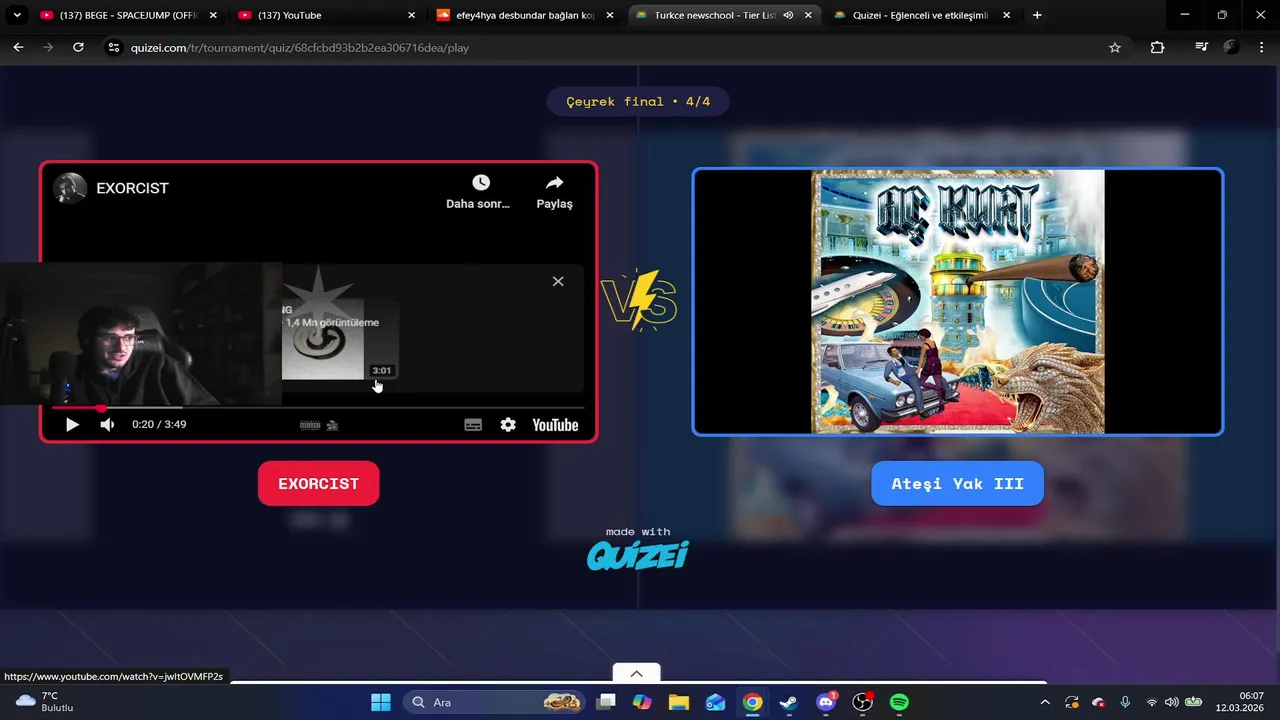Open the media controls button
The height and width of the screenshot is (720, 1280).
[x=1201, y=47]
